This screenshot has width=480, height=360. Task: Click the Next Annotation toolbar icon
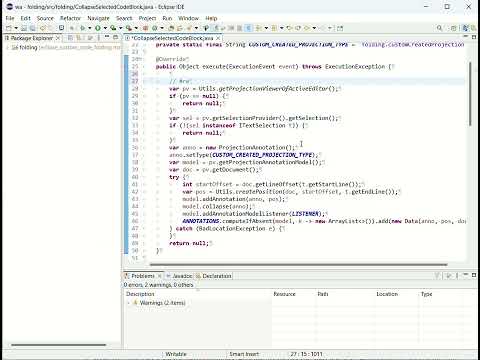click(x=258, y=28)
